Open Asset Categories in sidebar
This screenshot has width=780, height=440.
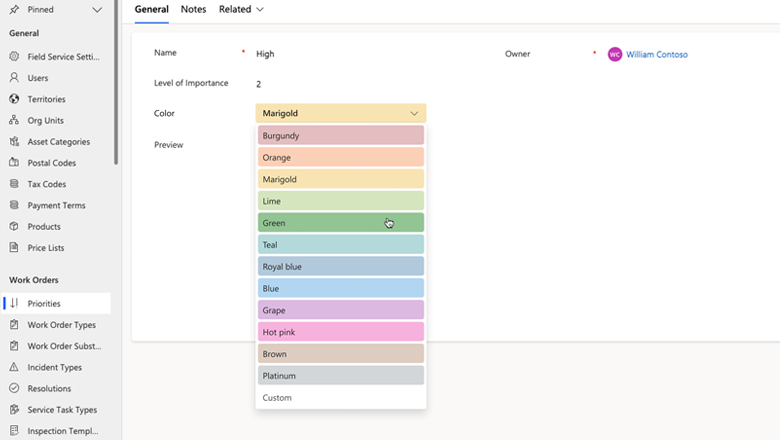click(x=59, y=142)
